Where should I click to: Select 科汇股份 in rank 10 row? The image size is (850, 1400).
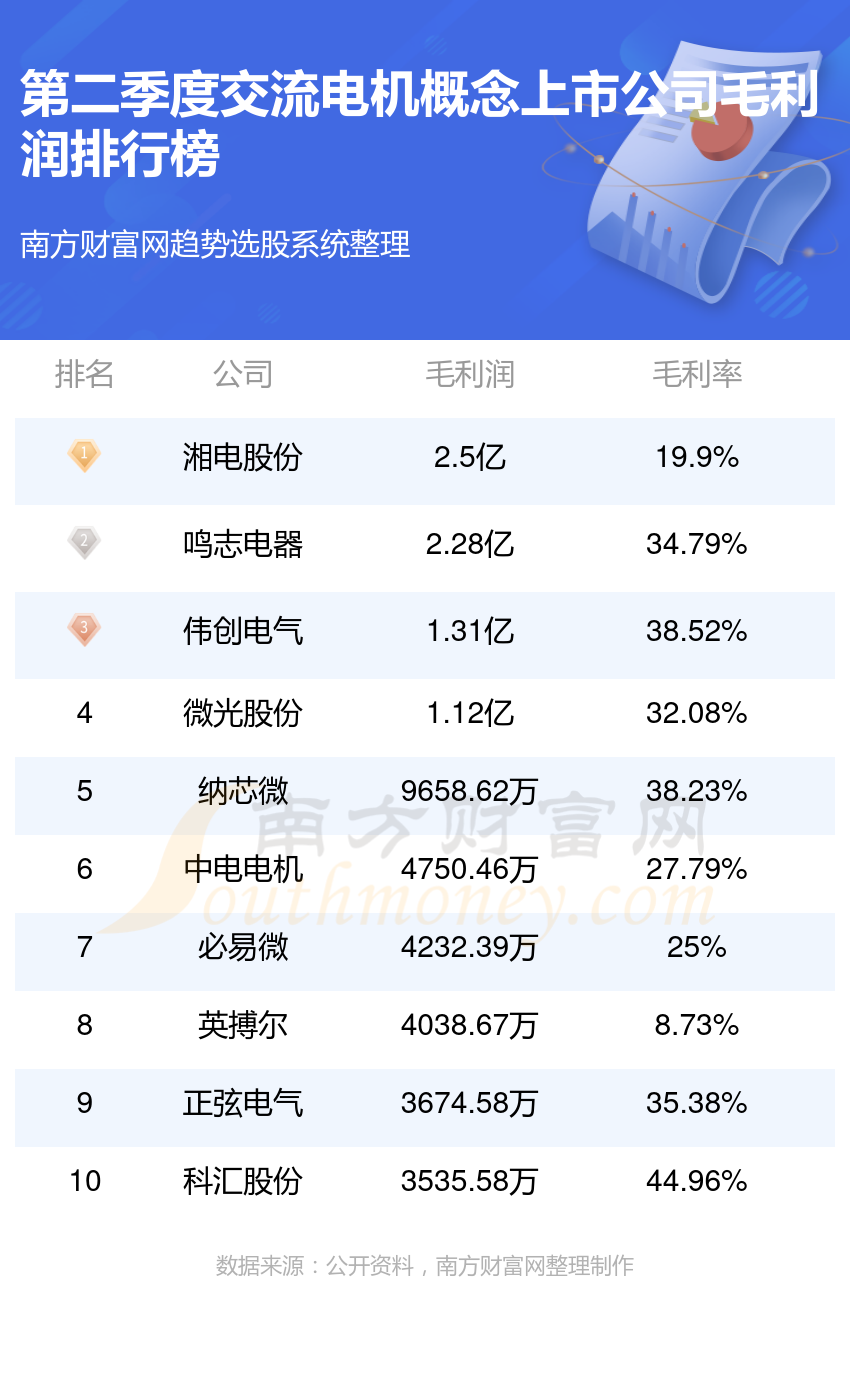(243, 1181)
